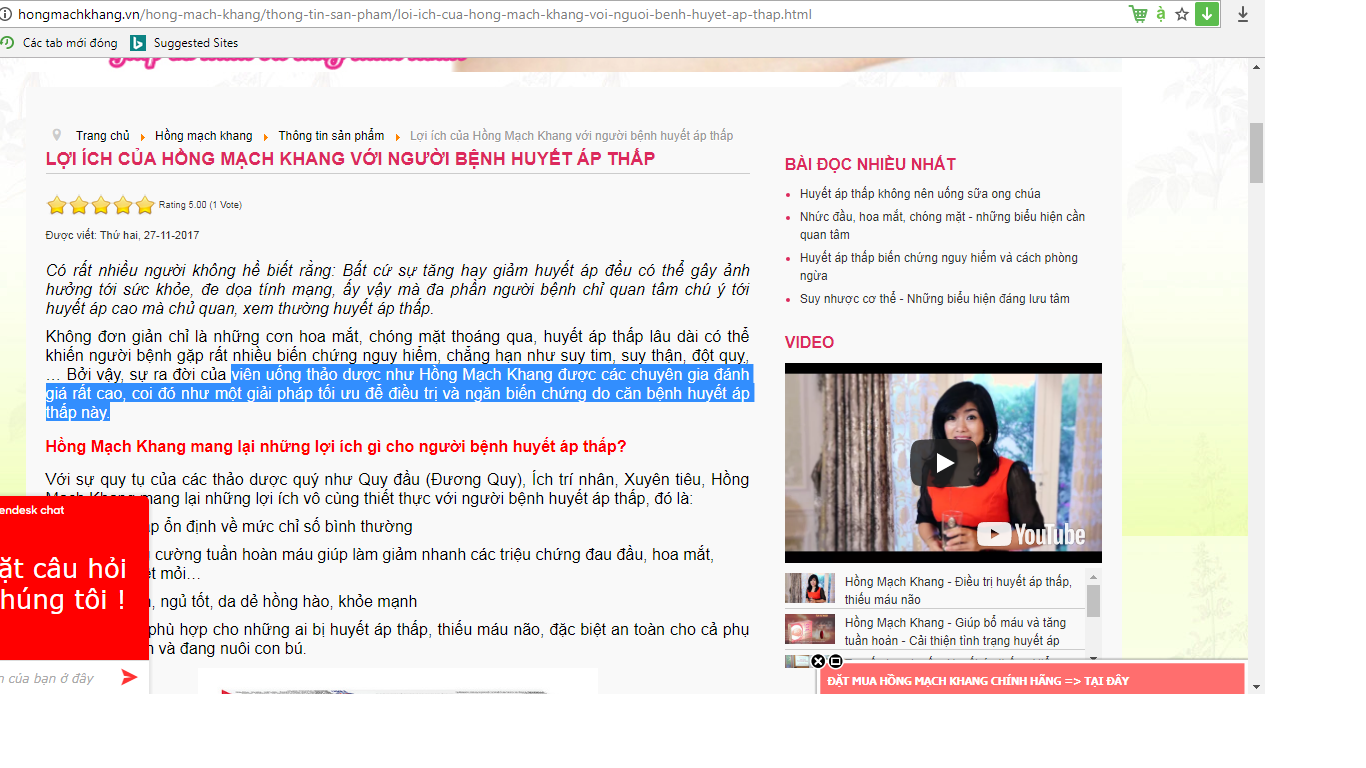This screenshot has width=1366, height=768.
Task: Open 'Huyết áp thấp không nên uống sữa ong chúa'
Action: pos(920,194)
